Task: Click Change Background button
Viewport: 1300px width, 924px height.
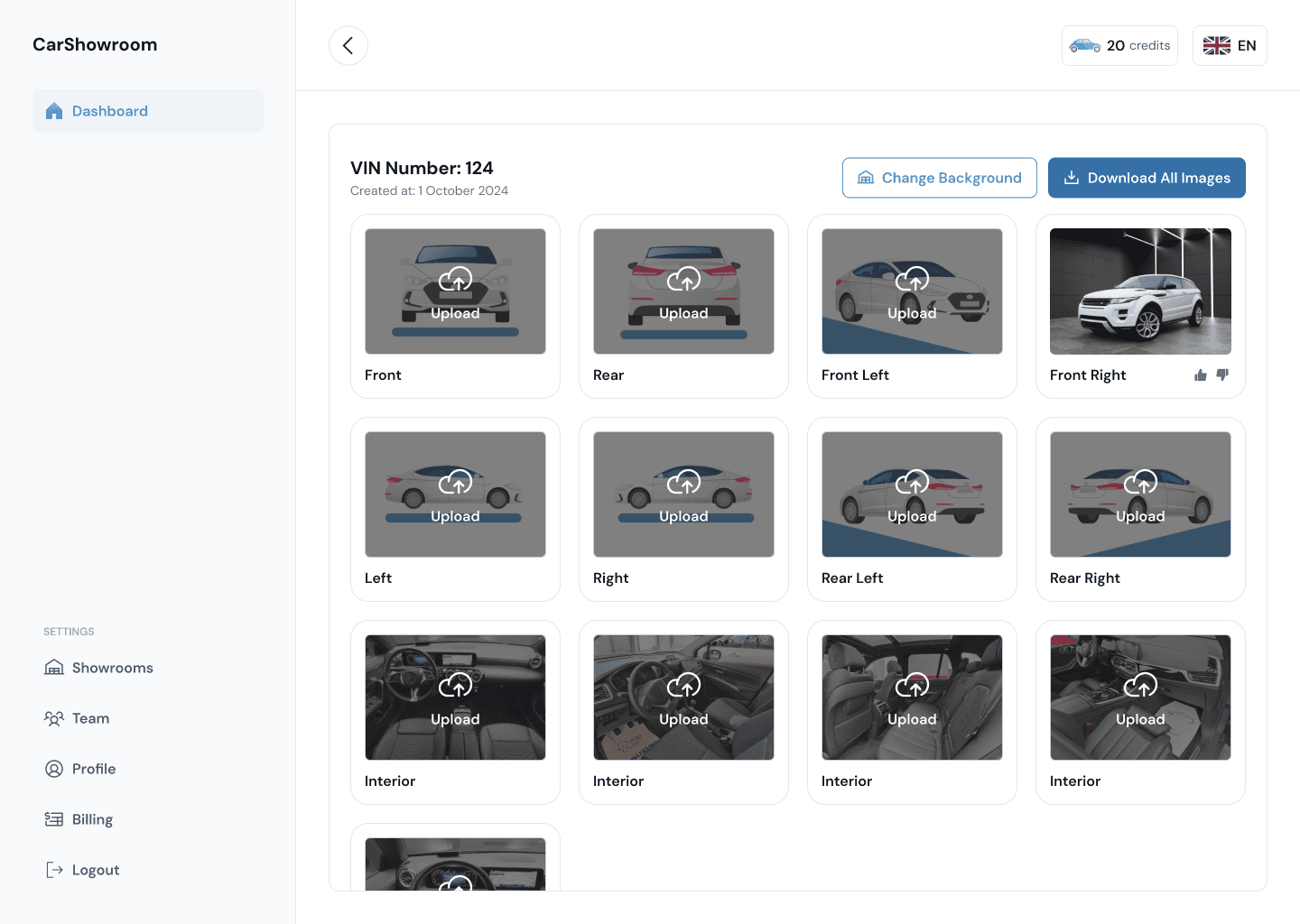Action: (940, 178)
